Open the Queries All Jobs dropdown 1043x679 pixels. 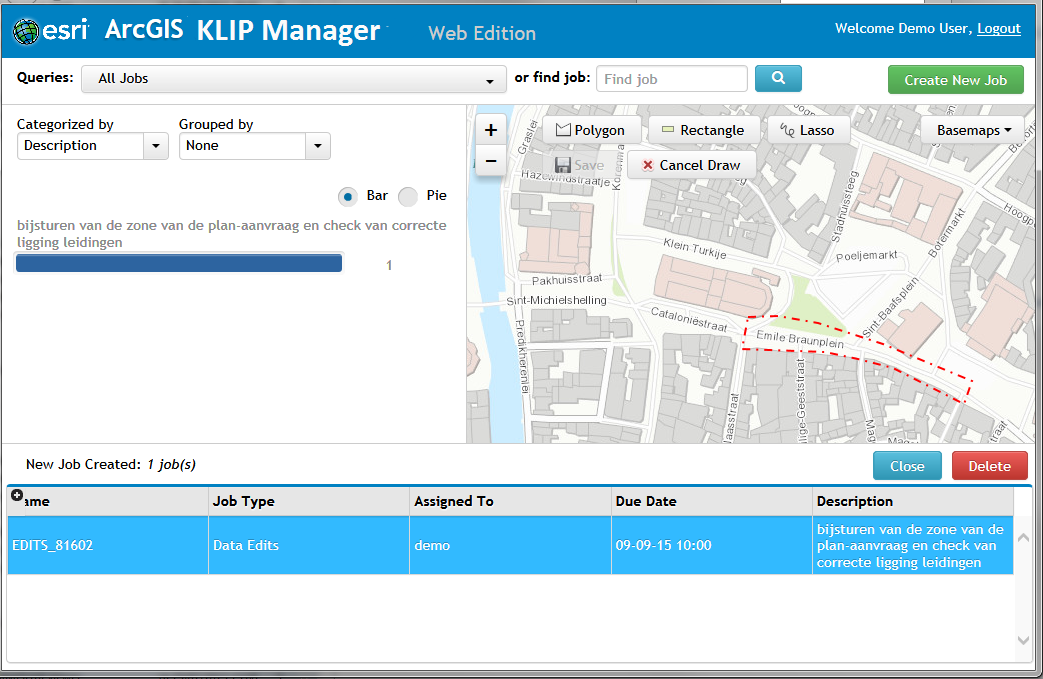(293, 79)
